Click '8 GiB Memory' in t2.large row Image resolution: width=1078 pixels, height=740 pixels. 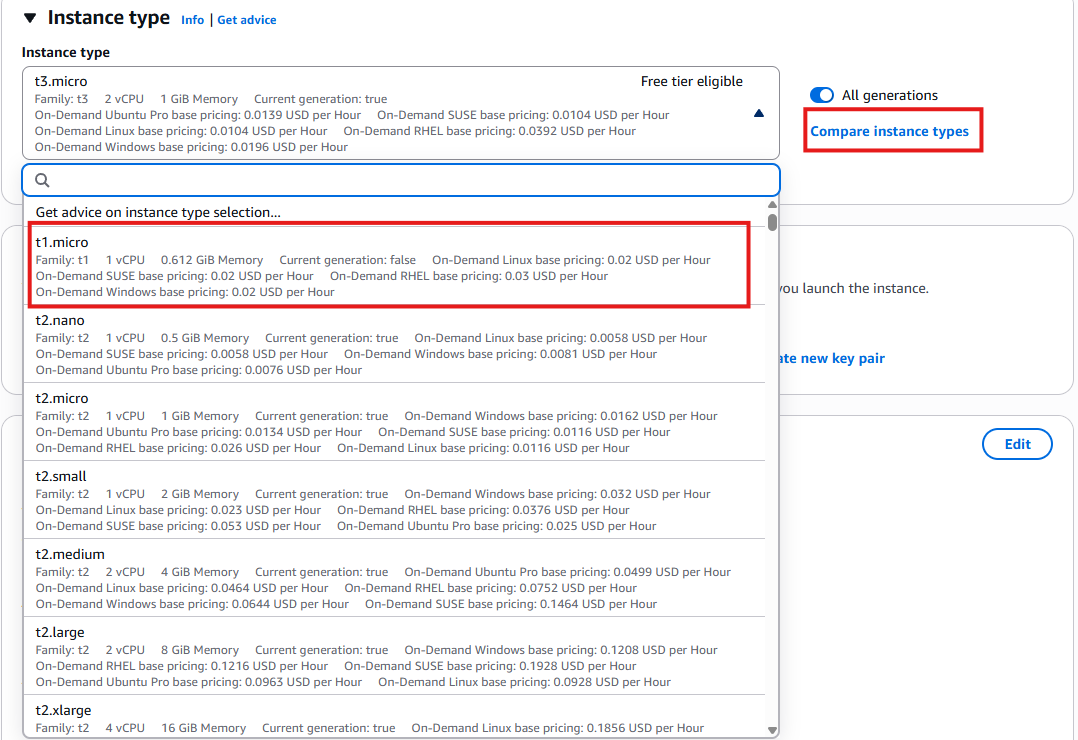pos(200,650)
